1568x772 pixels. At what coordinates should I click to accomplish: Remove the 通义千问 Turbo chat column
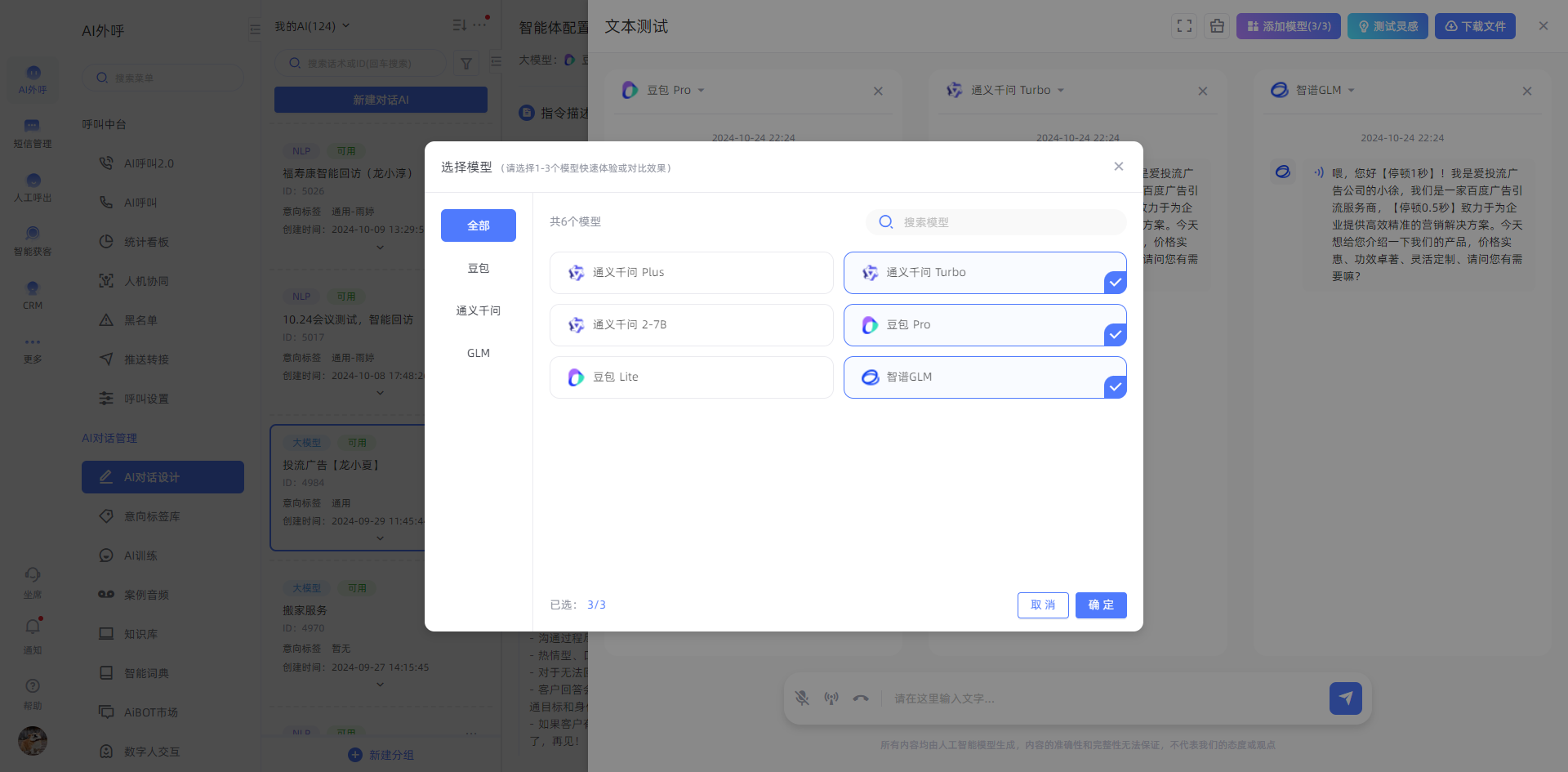click(x=1202, y=91)
